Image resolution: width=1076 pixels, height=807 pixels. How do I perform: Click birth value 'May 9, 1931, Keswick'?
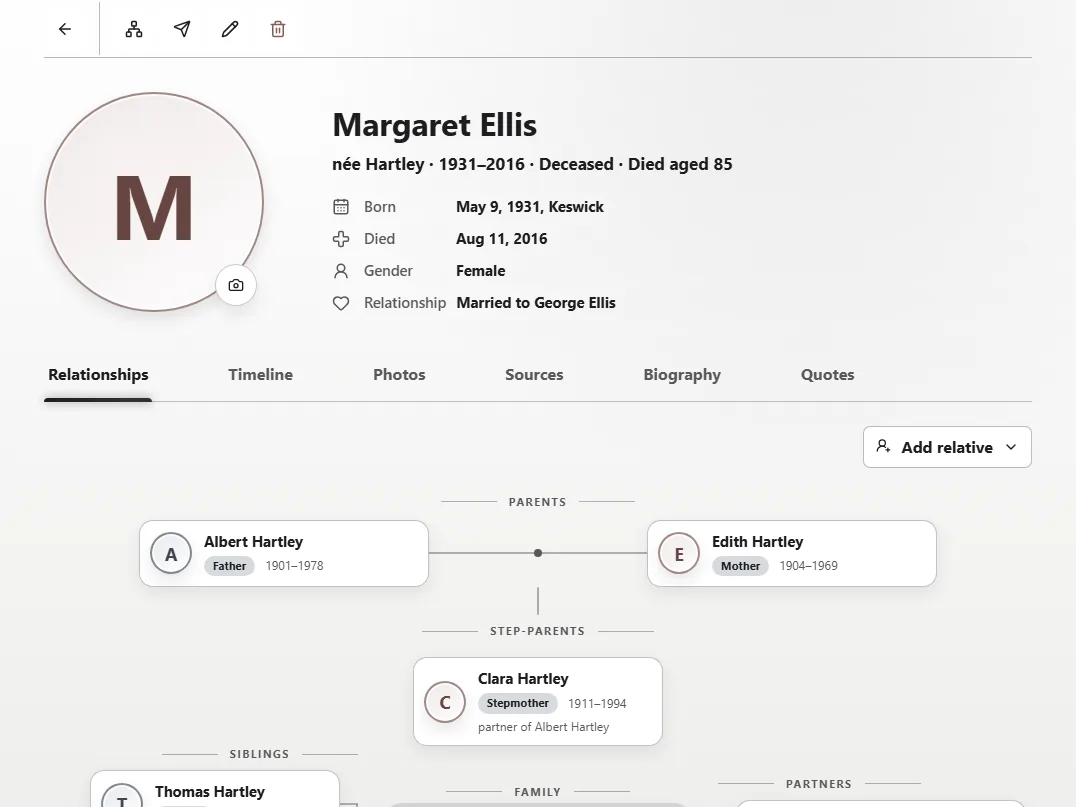pyautogui.click(x=530, y=207)
